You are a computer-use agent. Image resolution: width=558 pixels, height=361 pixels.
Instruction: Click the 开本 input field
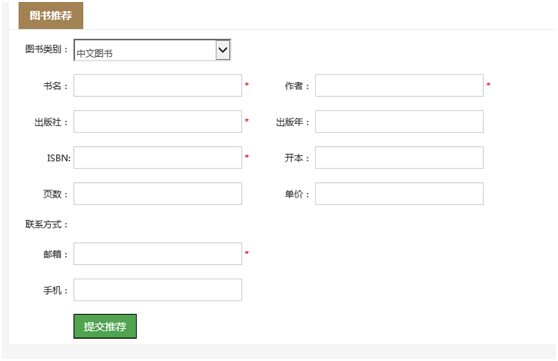point(399,157)
